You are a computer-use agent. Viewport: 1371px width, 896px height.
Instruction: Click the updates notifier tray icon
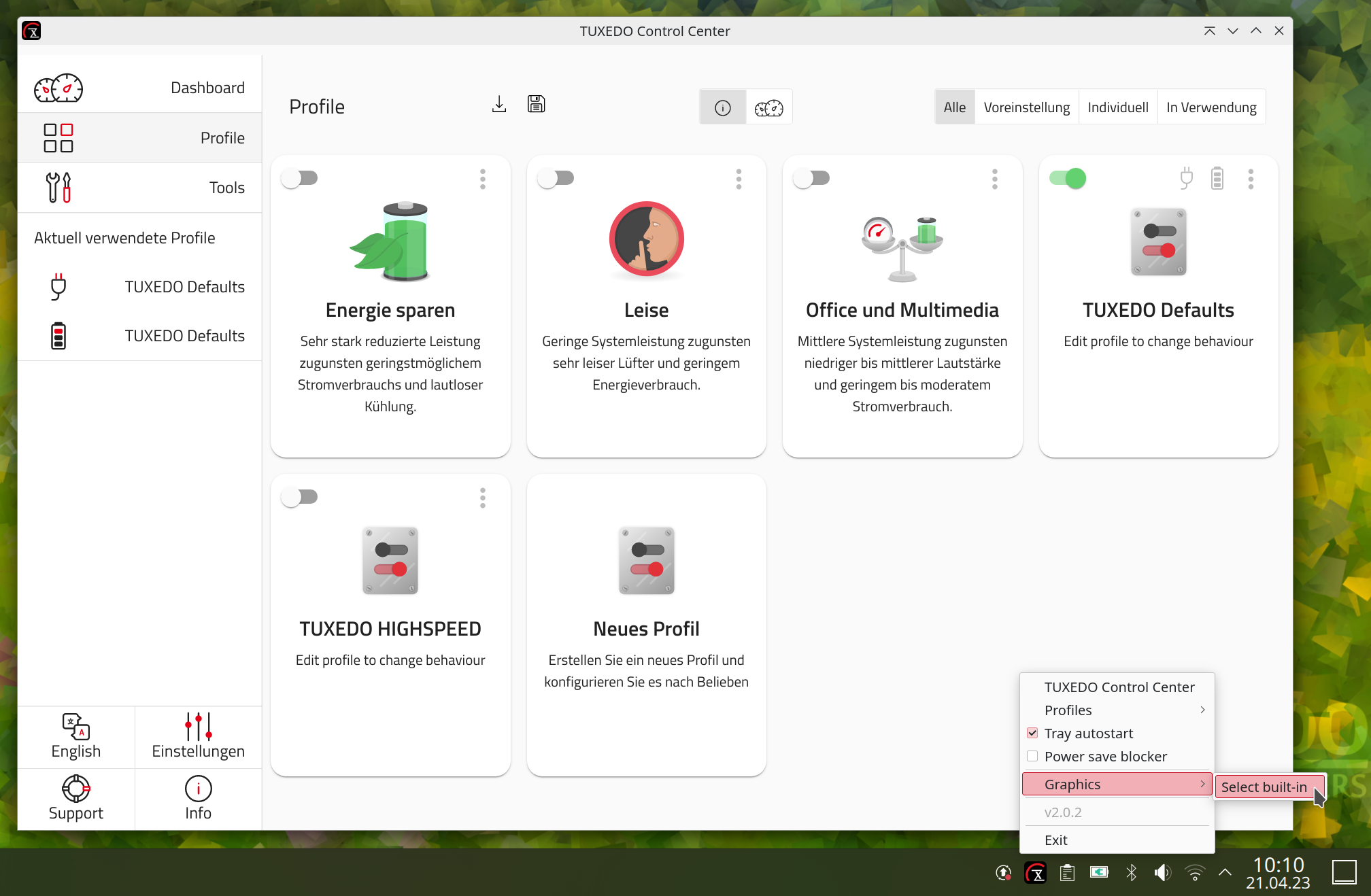[x=1004, y=873]
